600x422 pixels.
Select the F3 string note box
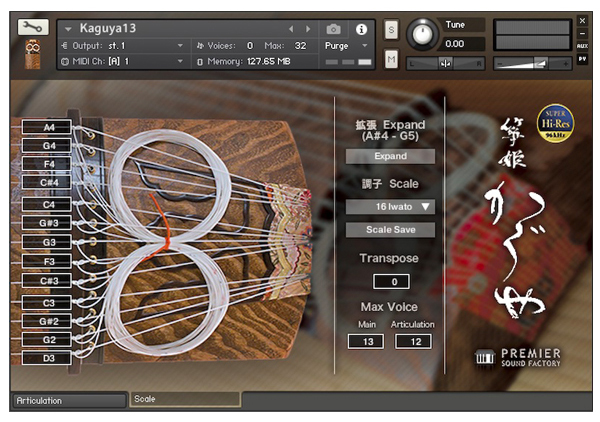pos(47,262)
